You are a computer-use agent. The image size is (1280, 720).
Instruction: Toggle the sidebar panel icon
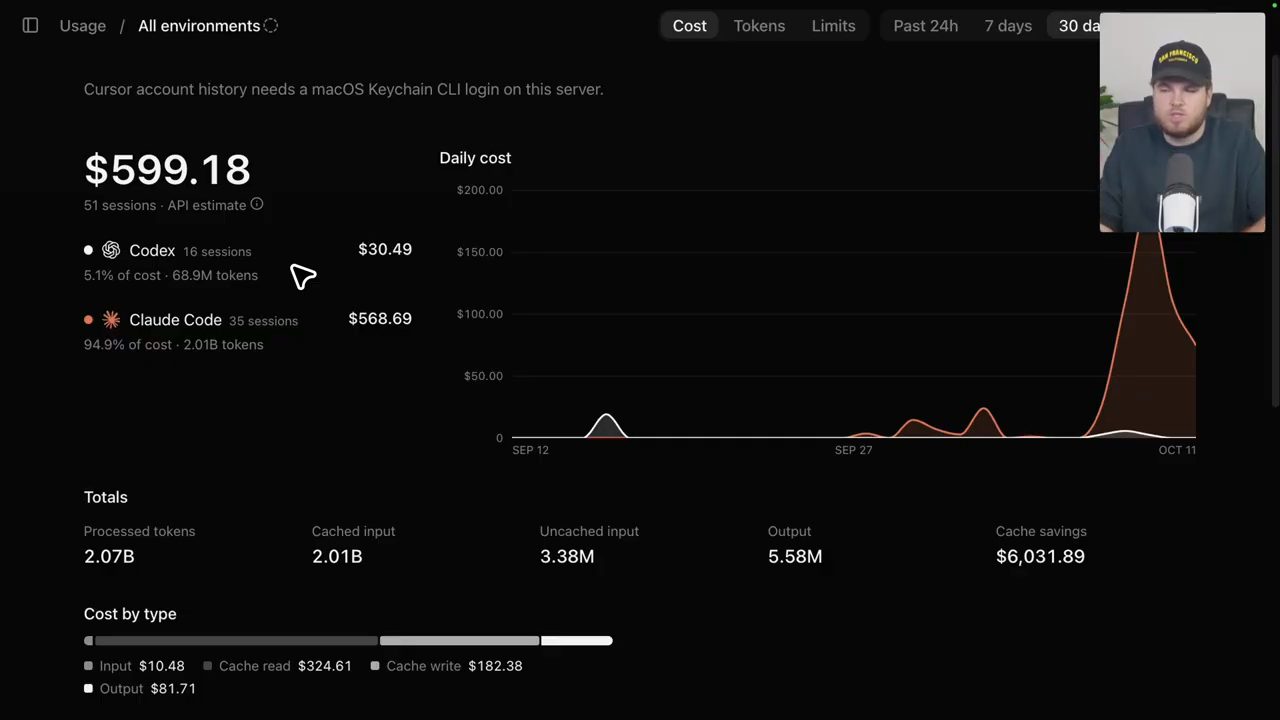(x=30, y=25)
